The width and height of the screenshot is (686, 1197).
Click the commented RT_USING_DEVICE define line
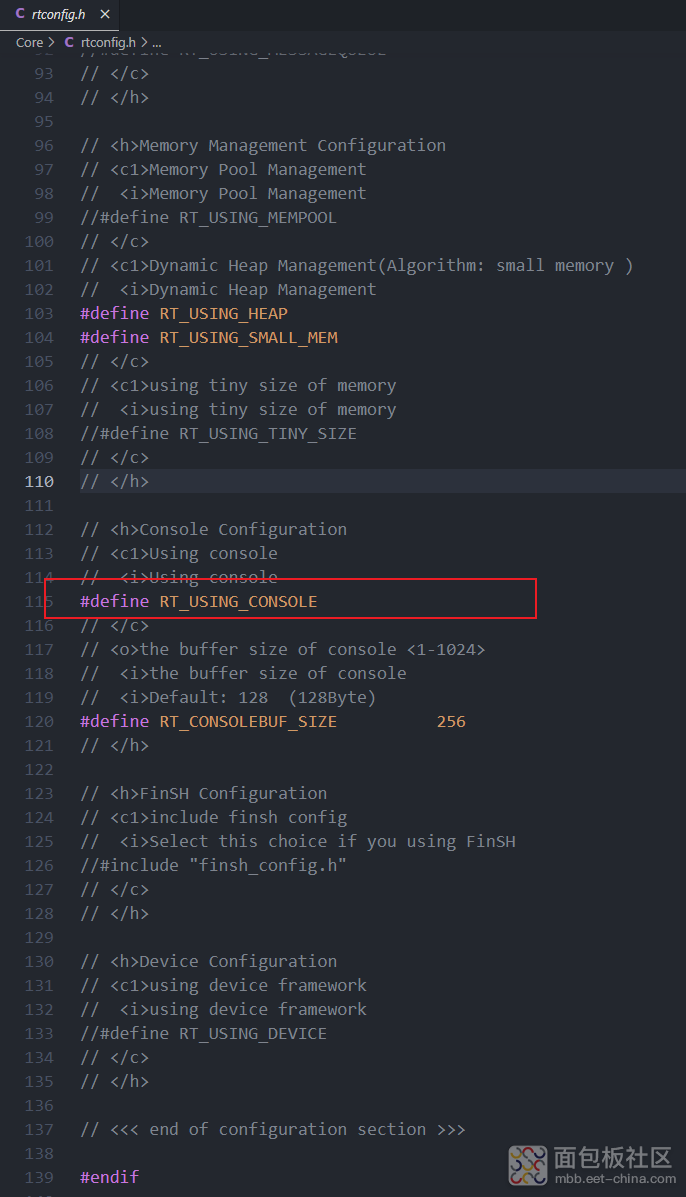(204, 1034)
